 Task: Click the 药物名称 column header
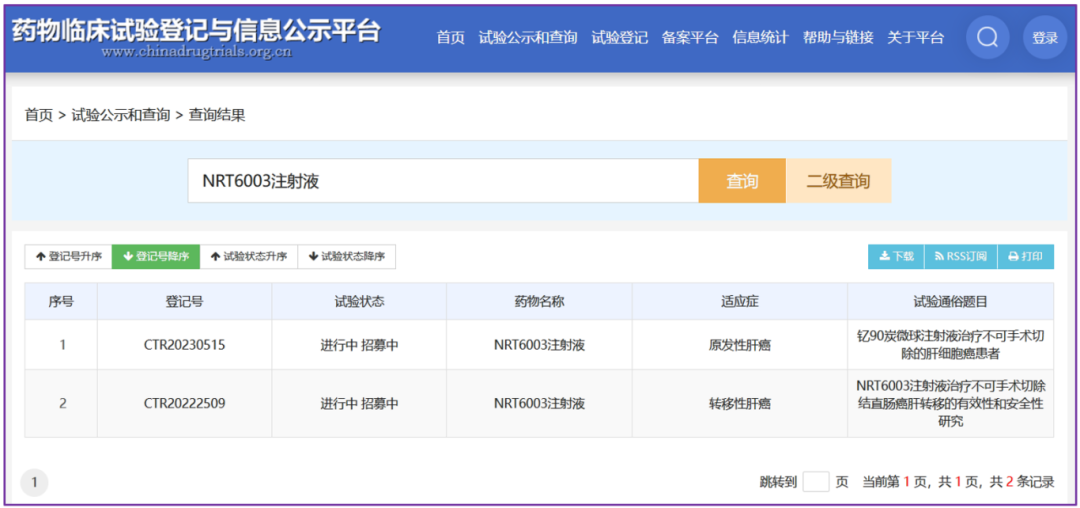[539, 301]
